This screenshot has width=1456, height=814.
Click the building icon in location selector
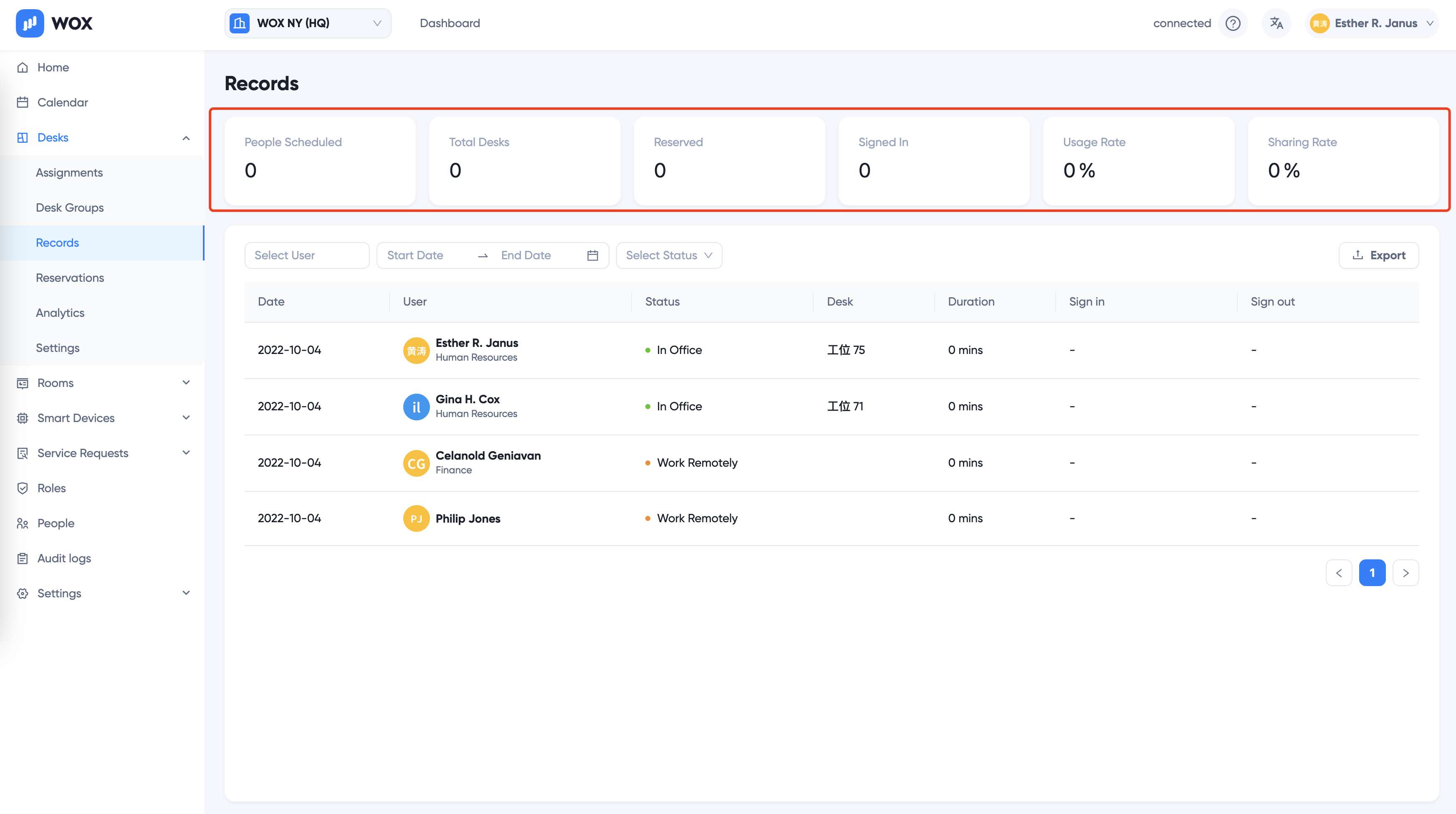point(240,23)
